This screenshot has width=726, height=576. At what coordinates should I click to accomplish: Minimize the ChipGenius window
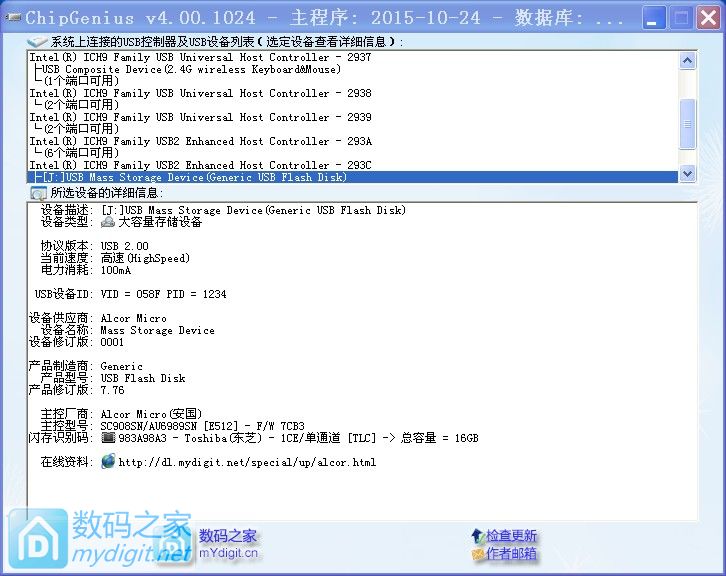coord(654,19)
